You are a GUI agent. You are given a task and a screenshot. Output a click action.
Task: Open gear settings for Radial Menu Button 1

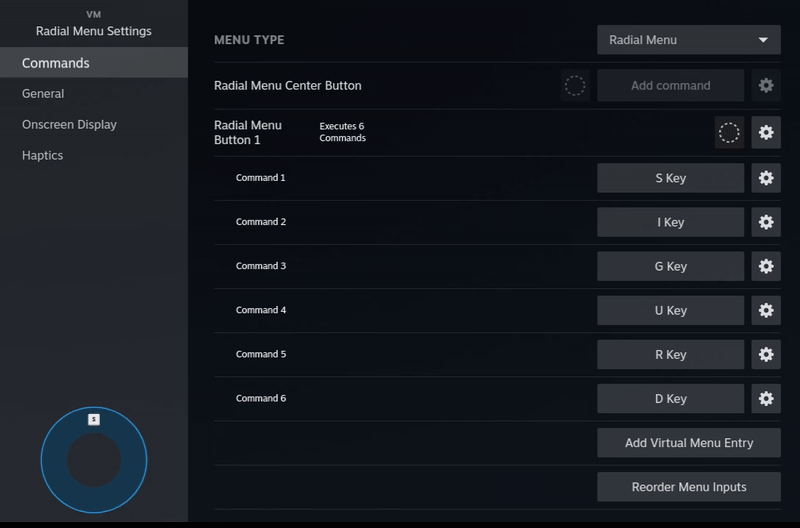click(x=766, y=132)
